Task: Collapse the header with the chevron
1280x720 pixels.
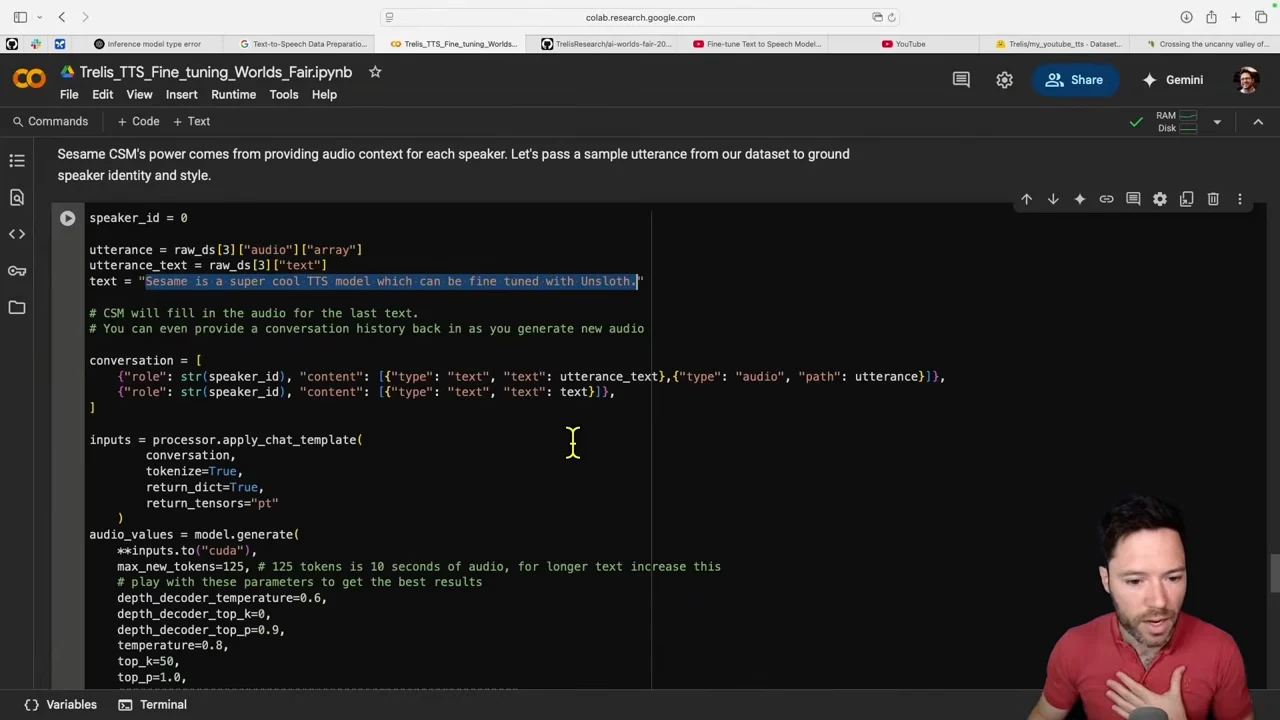Action: point(1258,122)
